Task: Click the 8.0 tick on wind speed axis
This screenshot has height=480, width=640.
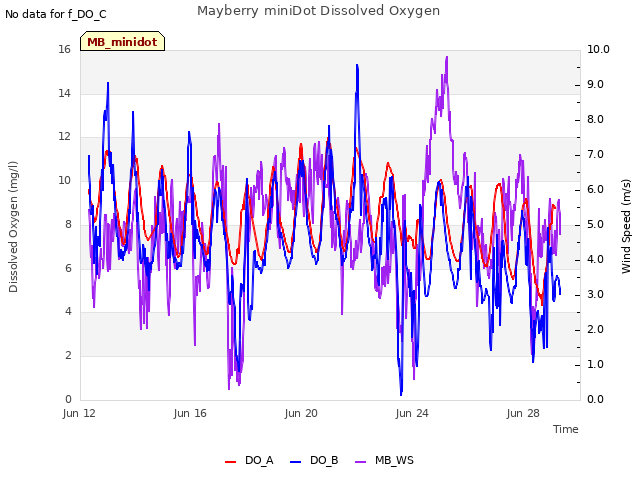Action: tap(595, 120)
